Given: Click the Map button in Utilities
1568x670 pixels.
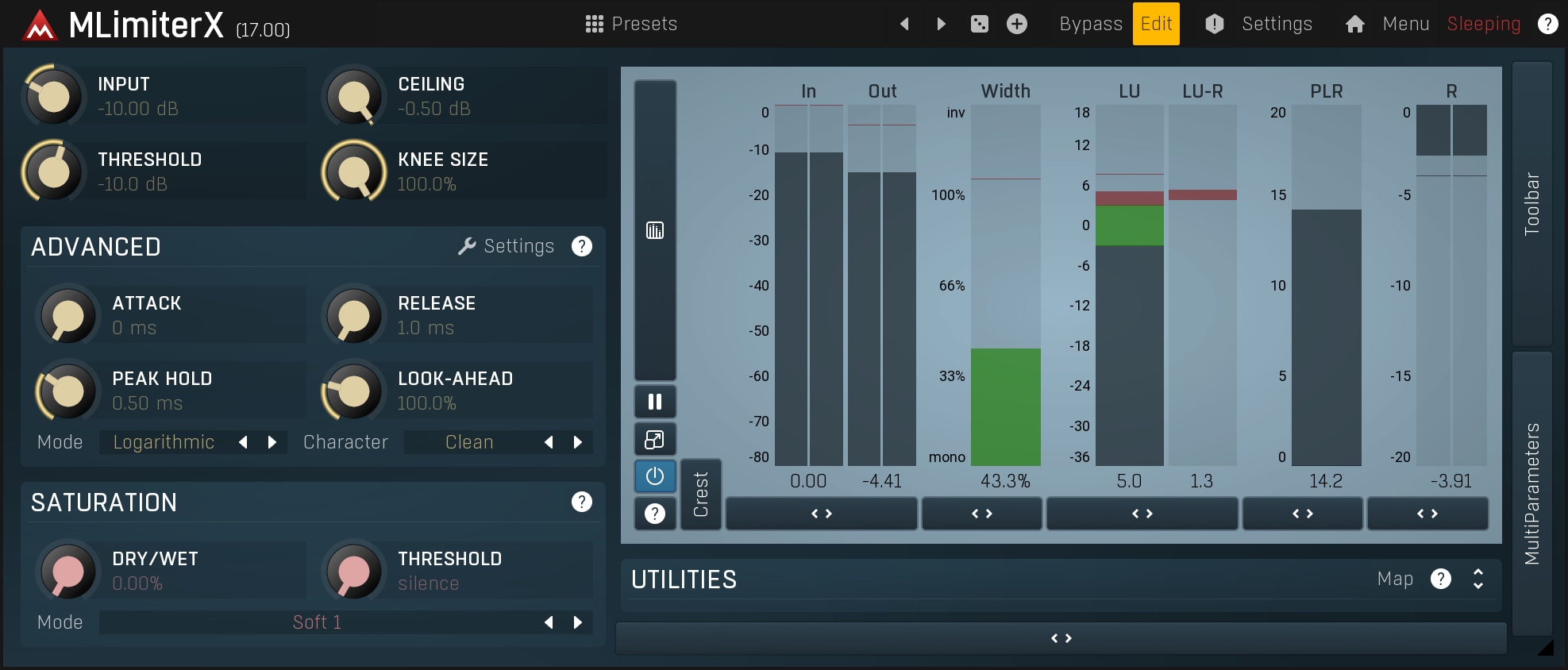Looking at the screenshot, I should 1394,579.
